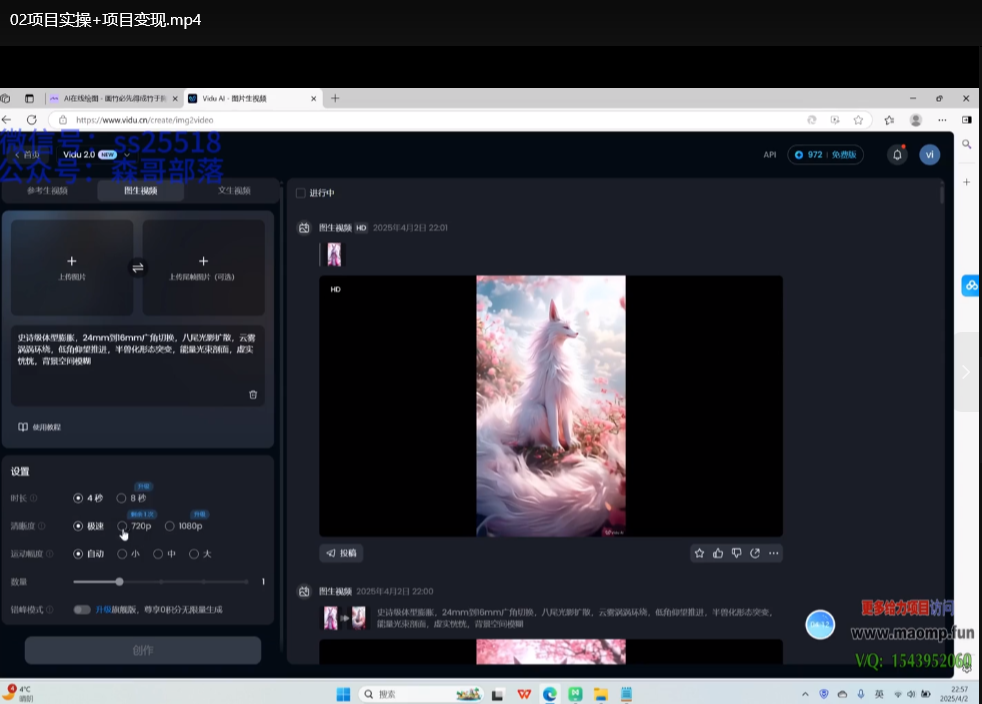Viewport: 982px width, 704px height.
Task: Refresh the browser page
Action: [x=31, y=120]
